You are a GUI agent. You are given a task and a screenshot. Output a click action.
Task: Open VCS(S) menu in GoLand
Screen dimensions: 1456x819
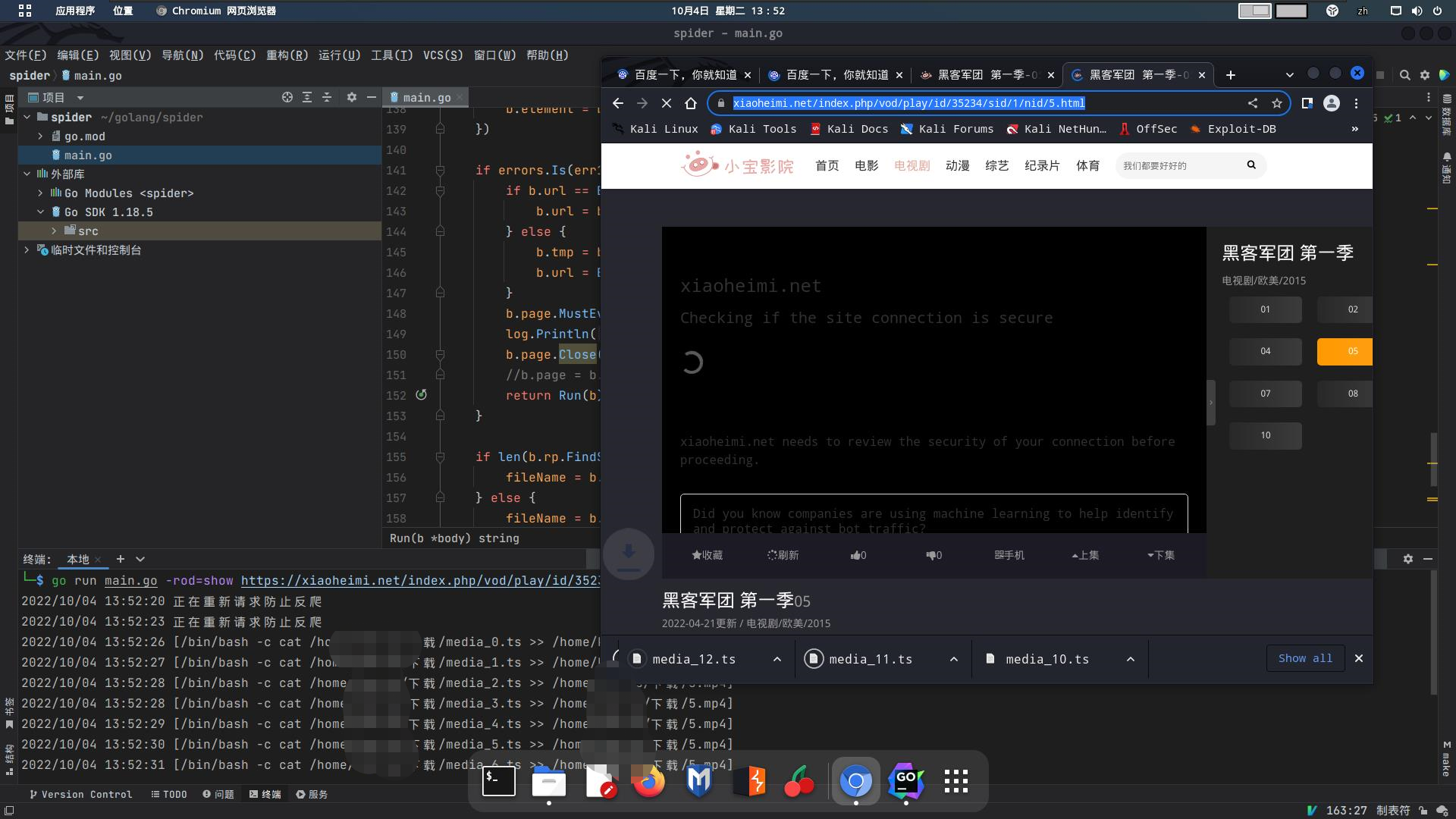click(x=443, y=55)
